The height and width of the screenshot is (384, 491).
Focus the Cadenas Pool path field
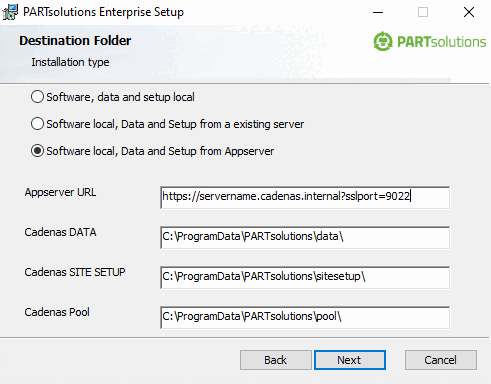305,317
